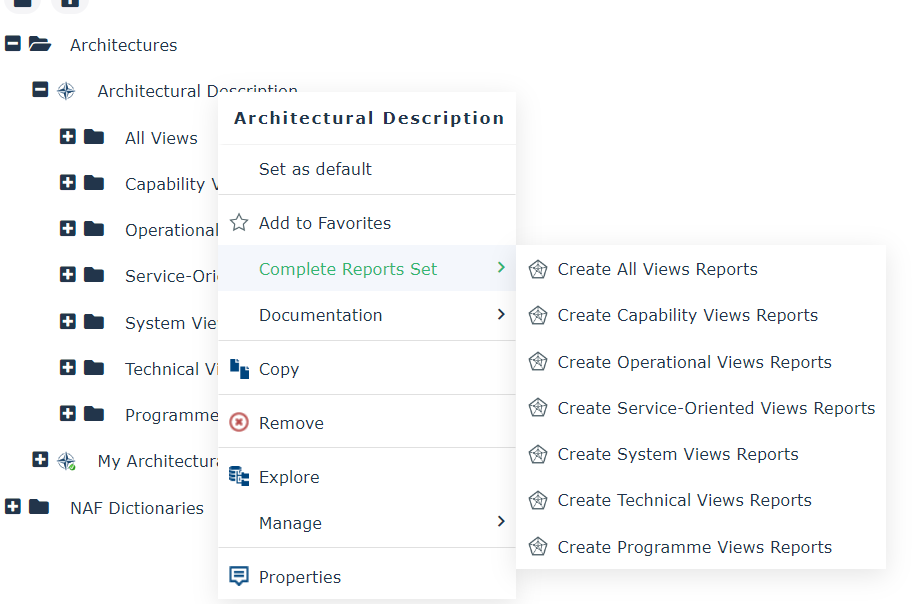Choose Create Service-Oriented Views Reports
915x604 pixels.
[x=716, y=408]
